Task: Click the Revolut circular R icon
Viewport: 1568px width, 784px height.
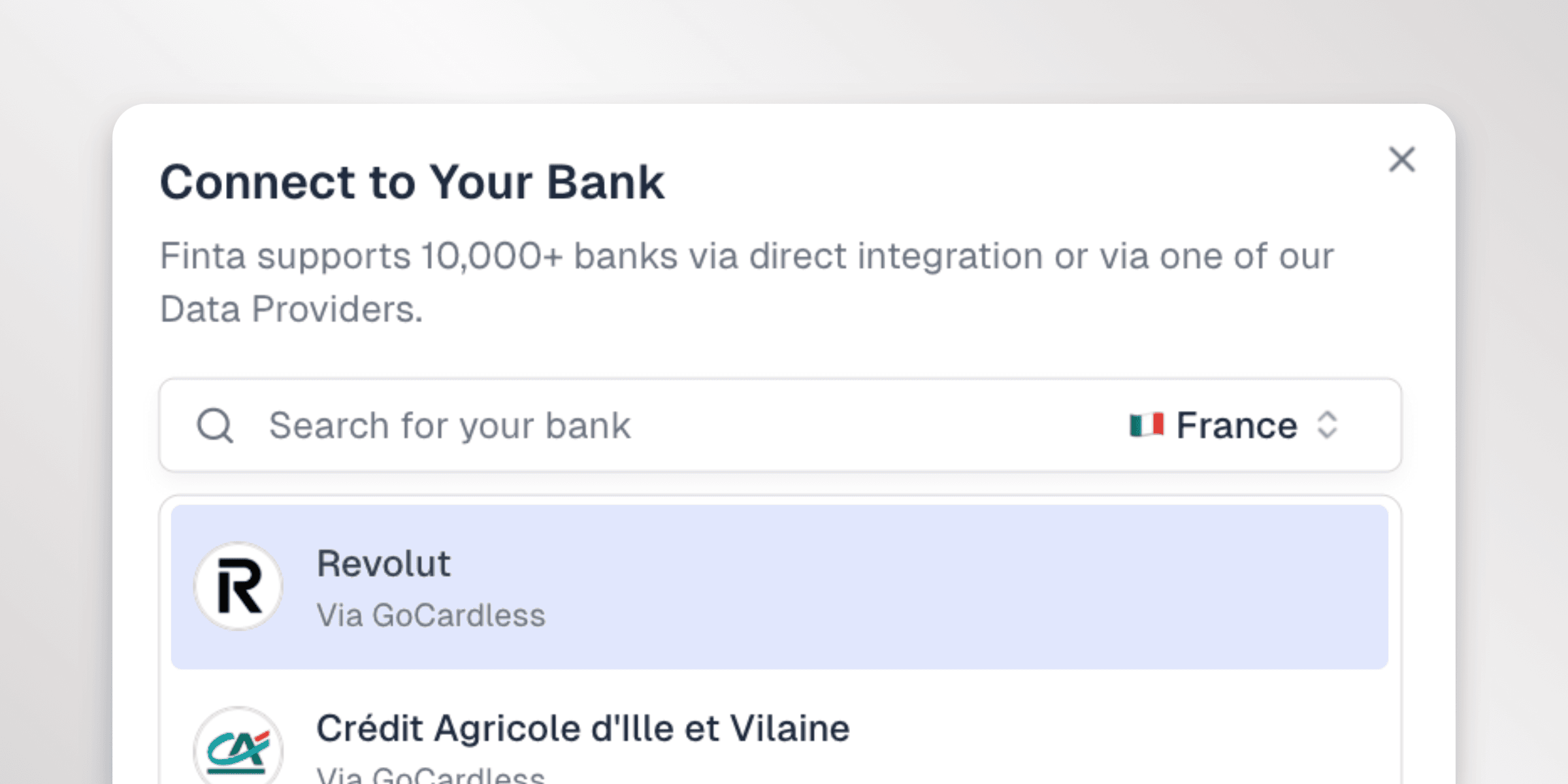Action: pyautogui.click(x=238, y=587)
